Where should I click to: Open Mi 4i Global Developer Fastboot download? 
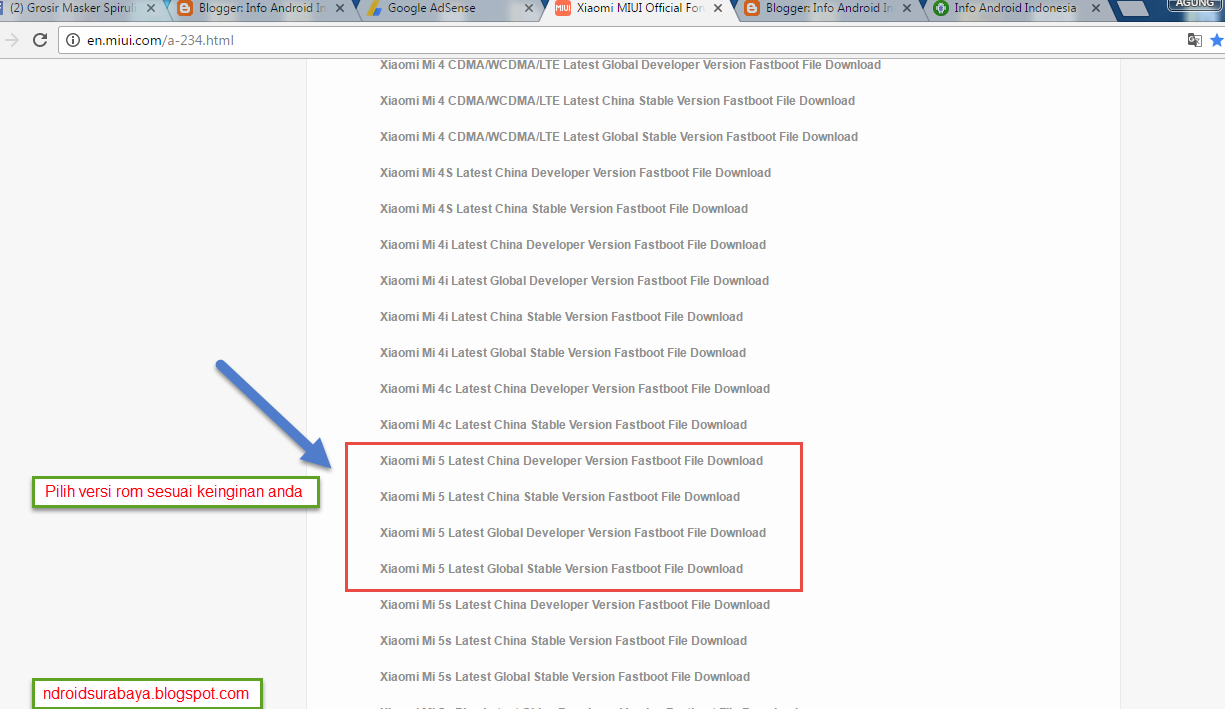[x=574, y=281]
